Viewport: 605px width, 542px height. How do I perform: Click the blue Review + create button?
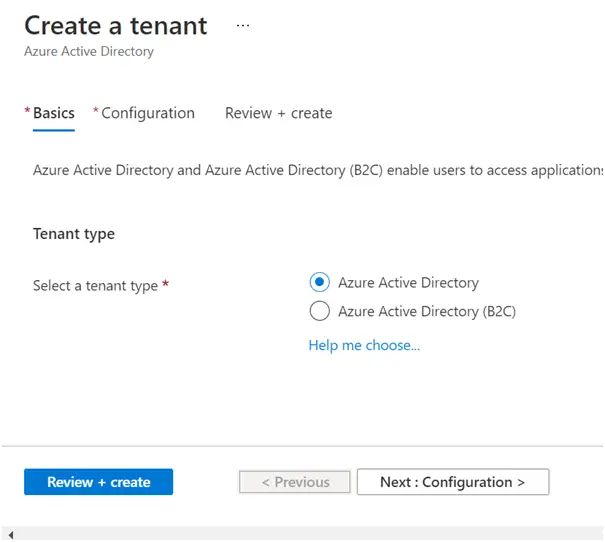pyautogui.click(x=98, y=482)
